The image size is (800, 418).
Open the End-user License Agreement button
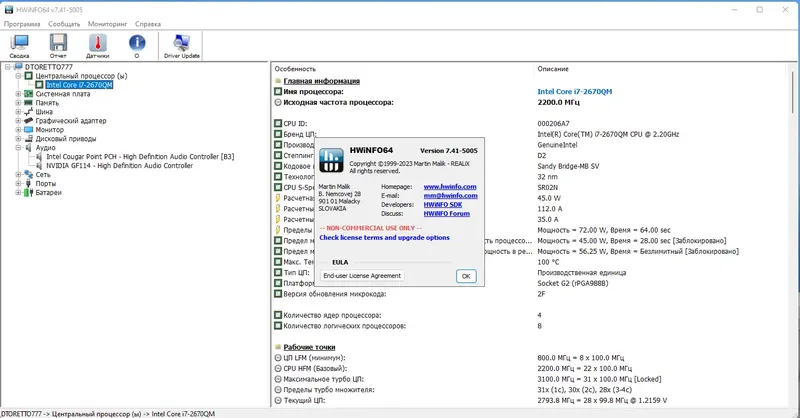point(362,276)
